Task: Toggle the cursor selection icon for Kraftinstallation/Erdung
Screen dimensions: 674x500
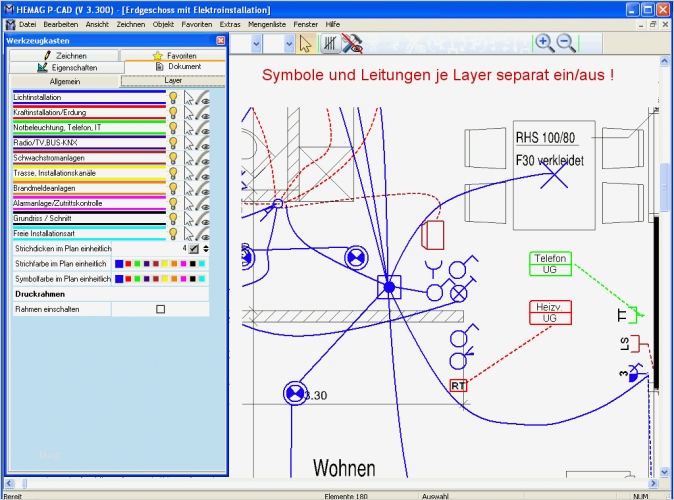Action: coord(189,113)
